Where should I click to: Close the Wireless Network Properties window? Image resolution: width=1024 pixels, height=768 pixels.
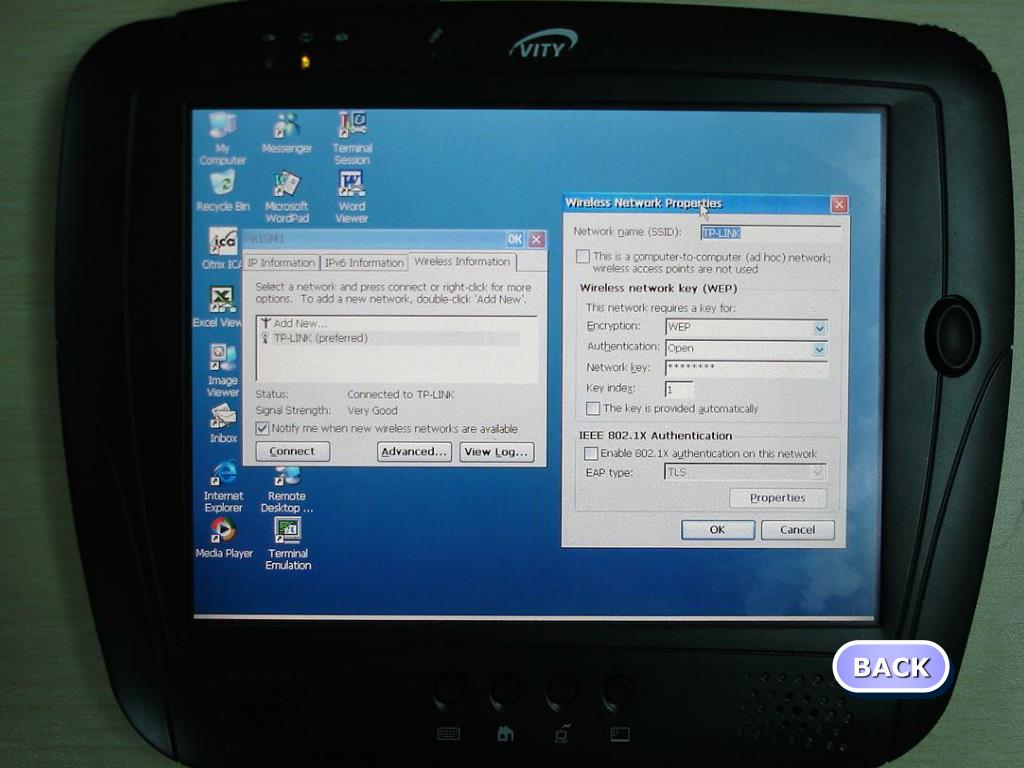(839, 205)
